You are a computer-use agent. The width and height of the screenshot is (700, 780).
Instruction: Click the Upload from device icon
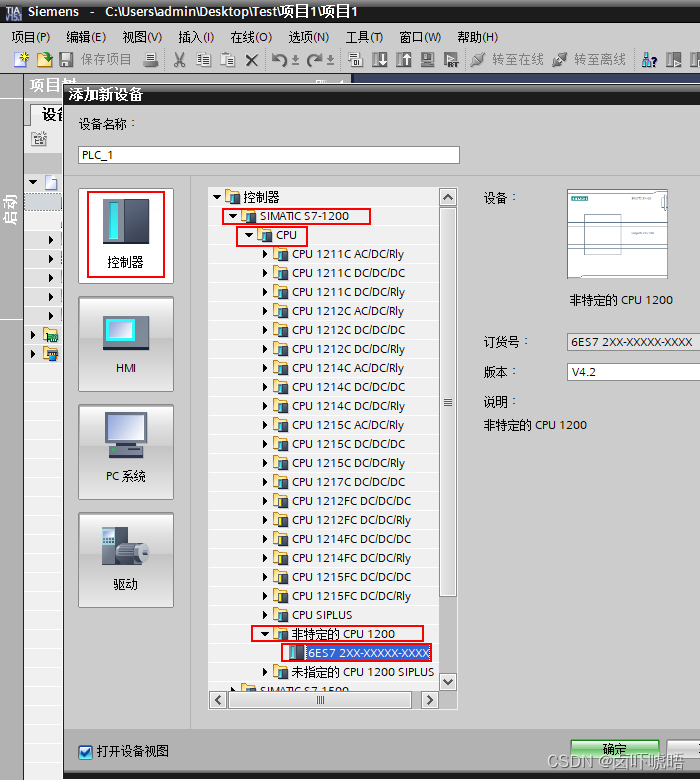[403, 60]
